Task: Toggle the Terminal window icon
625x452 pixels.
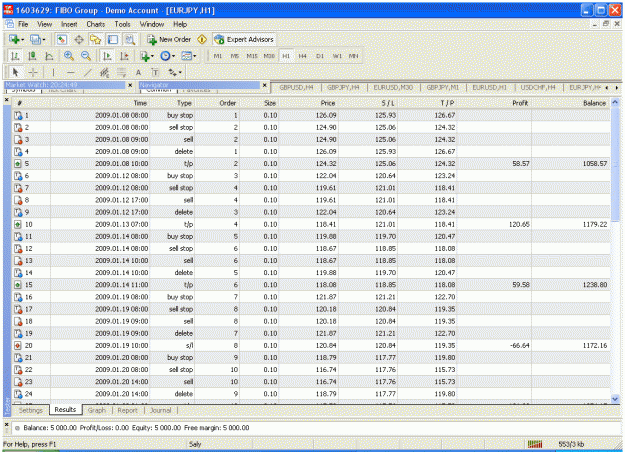Action: (113, 39)
